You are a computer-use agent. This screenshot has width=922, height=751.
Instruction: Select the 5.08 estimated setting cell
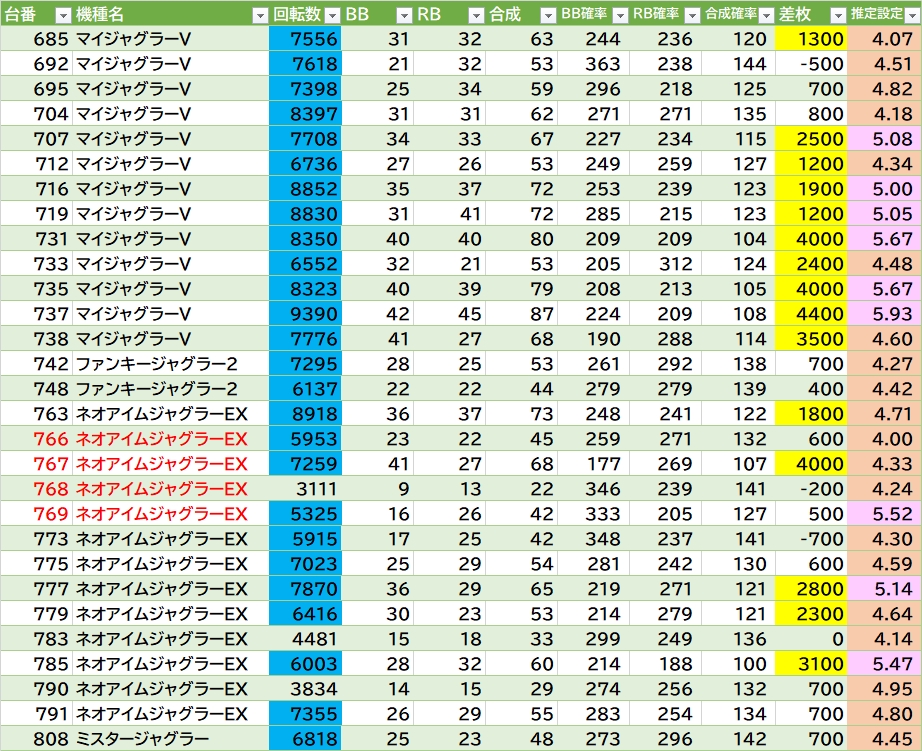click(x=884, y=139)
